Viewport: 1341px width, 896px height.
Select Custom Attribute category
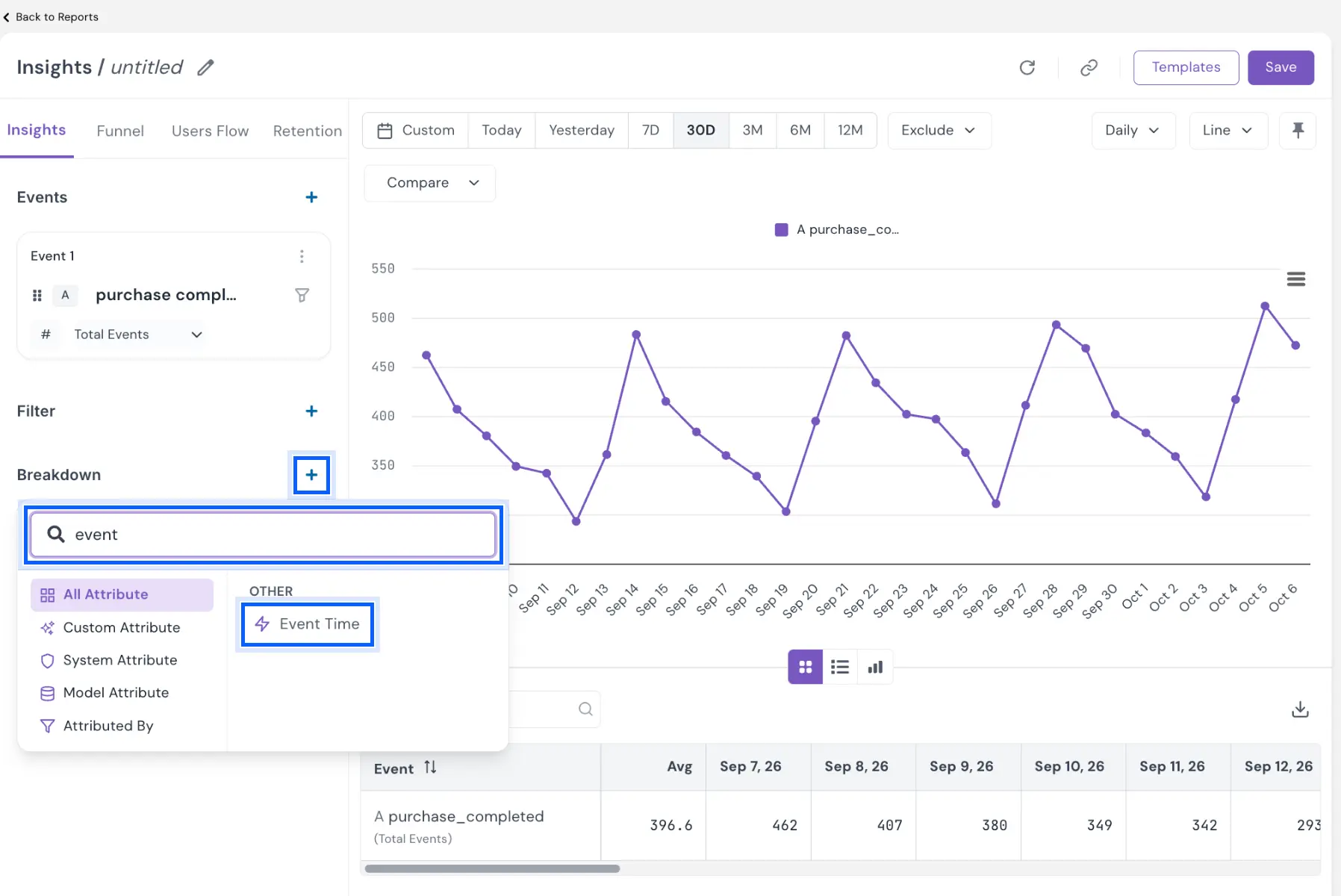pyautogui.click(x=122, y=628)
